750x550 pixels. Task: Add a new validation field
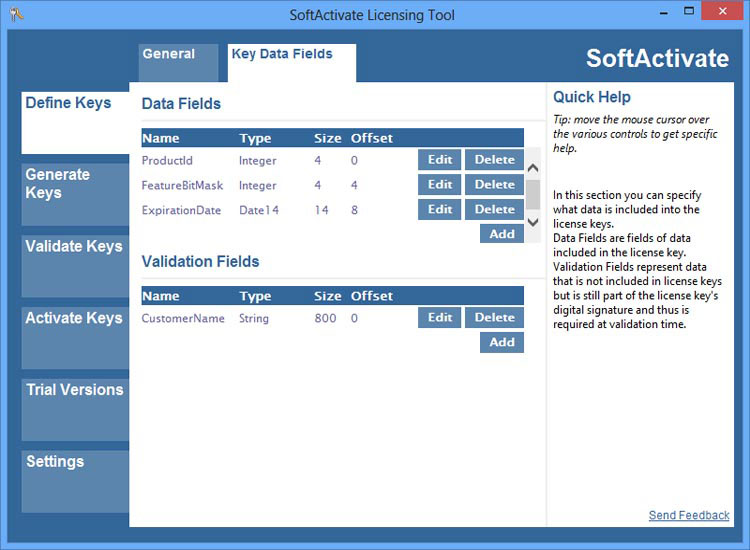502,342
